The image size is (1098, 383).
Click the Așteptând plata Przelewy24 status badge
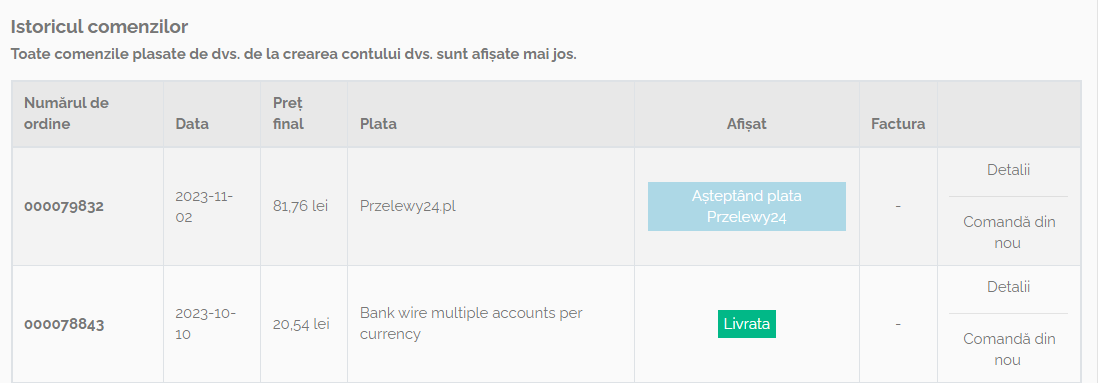pos(746,207)
